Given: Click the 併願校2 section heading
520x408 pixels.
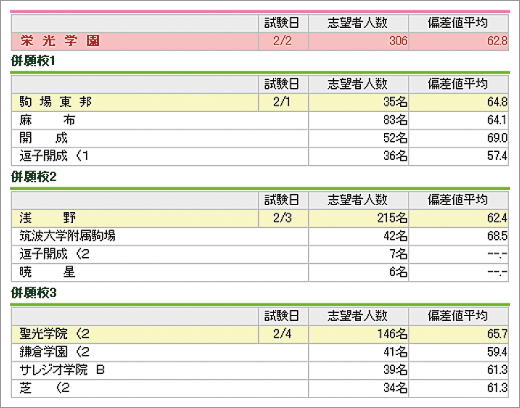Looking at the screenshot, I should [34, 177].
